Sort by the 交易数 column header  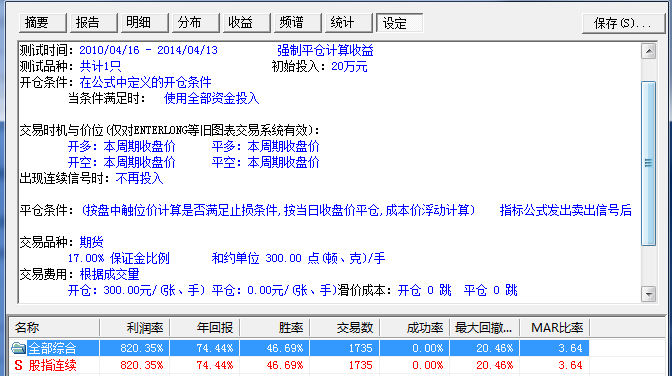pos(345,328)
